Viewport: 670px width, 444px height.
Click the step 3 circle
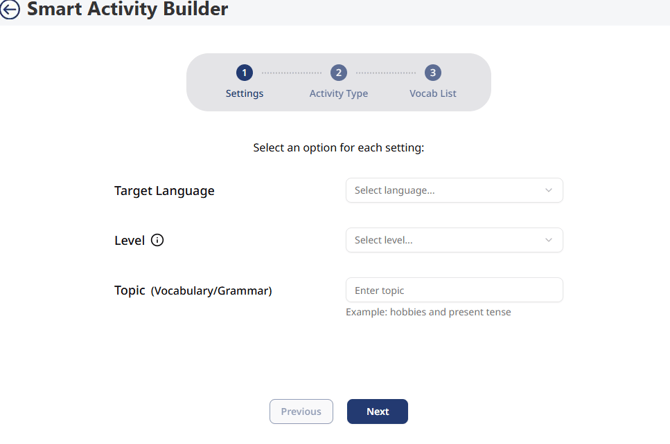(432, 73)
